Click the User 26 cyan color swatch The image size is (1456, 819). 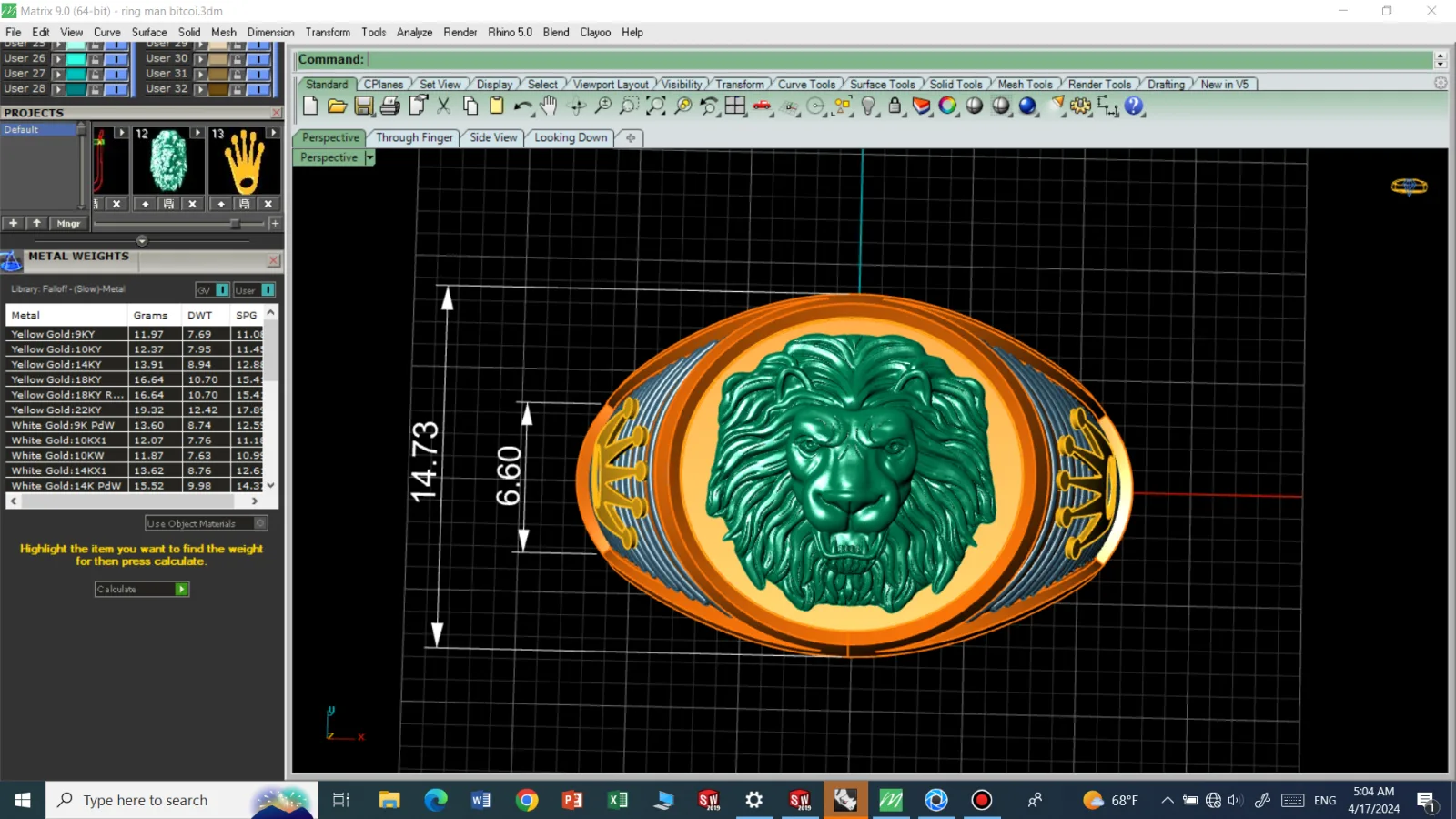(x=75, y=58)
